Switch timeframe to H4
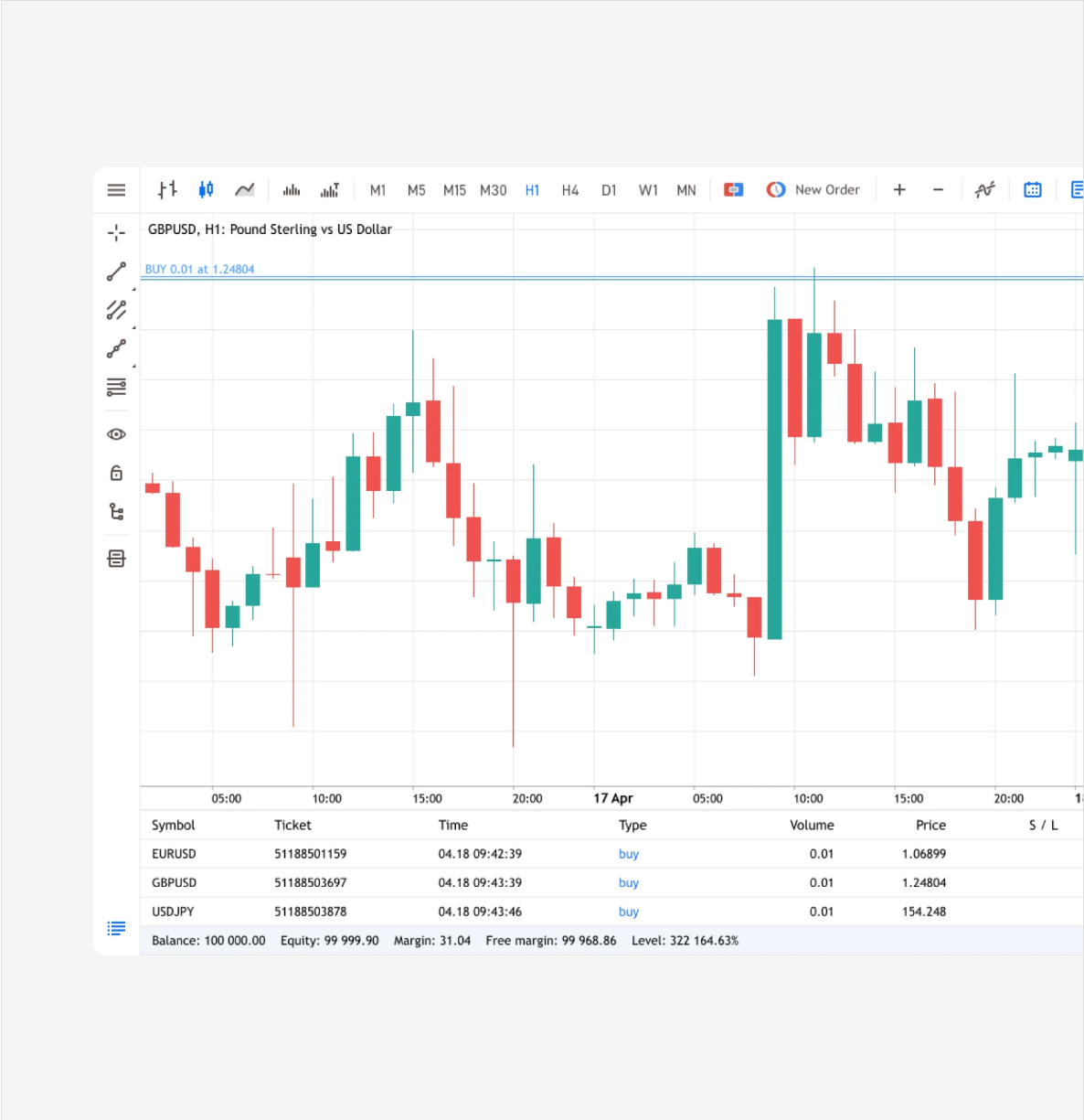This screenshot has height=1120, width=1084. (x=570, y=189)
